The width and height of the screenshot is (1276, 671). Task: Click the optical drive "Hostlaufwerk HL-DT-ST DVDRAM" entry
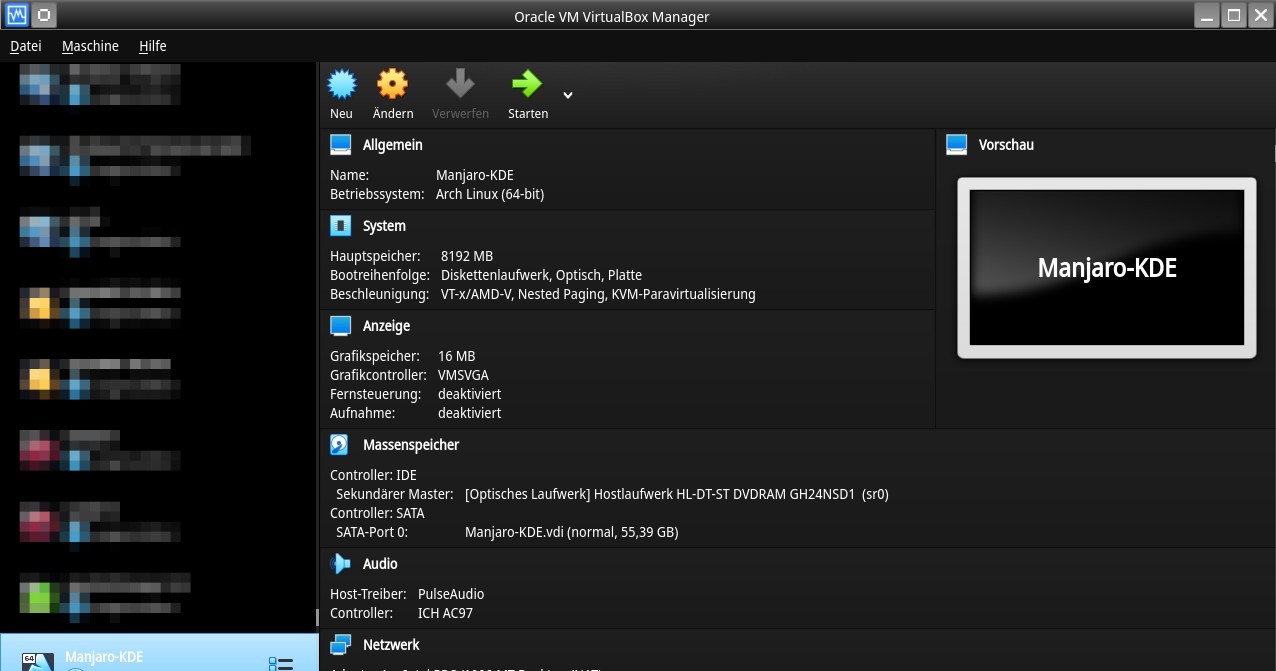coord(677,494)
